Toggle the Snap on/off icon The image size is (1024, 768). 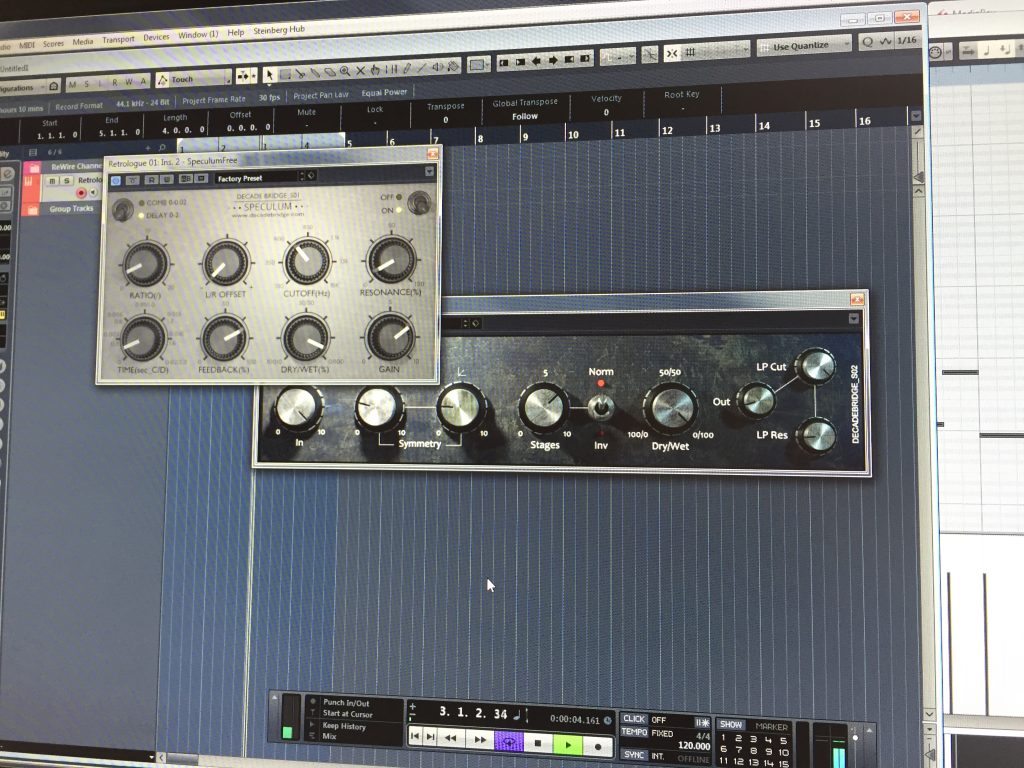point(672,54)
